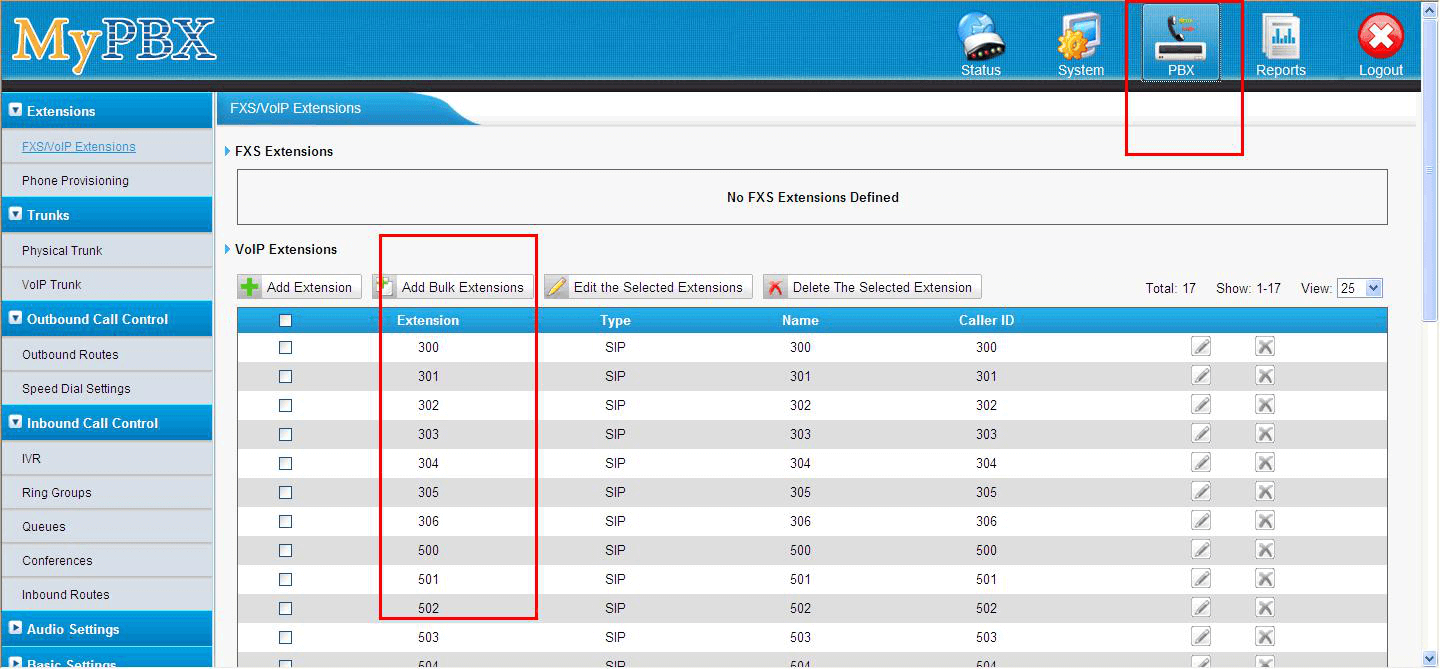1440x669 pixels.
Task: Check the box for extension 305
Action: (x=285, y=493)
